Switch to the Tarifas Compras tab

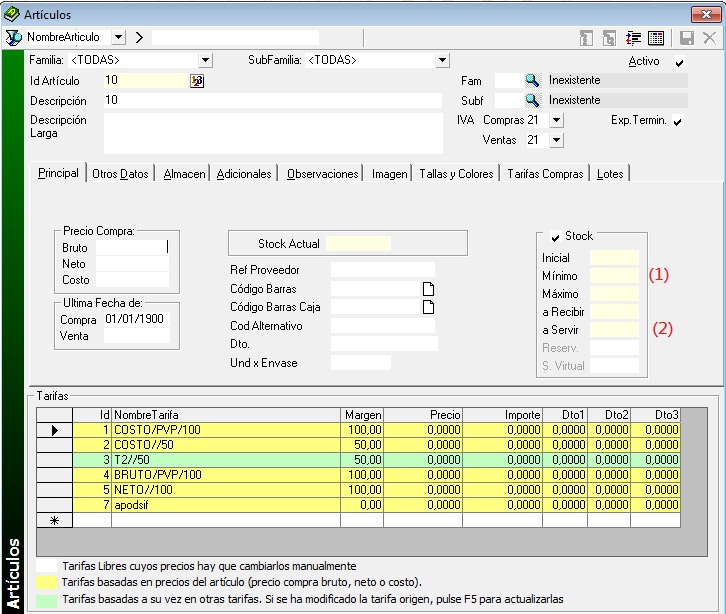coord(545,174)
